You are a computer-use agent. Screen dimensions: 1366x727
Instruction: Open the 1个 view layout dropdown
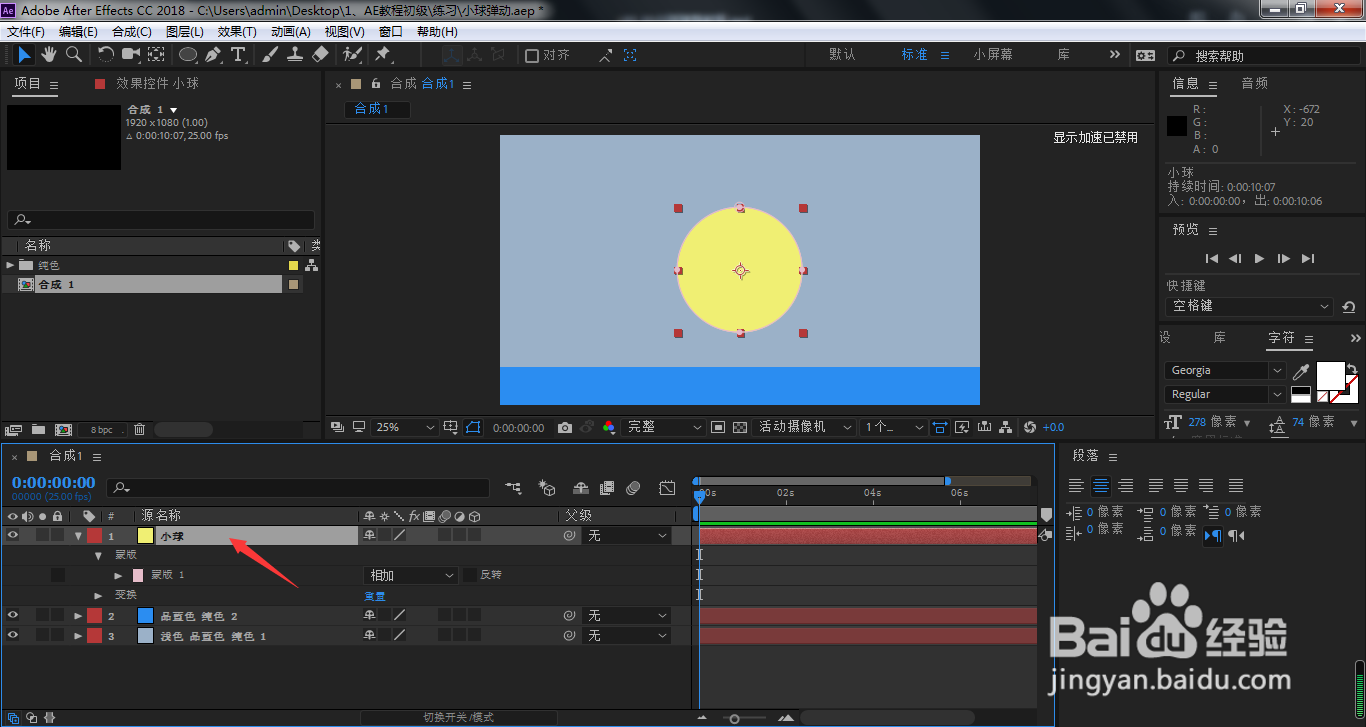tap(893, 427)
